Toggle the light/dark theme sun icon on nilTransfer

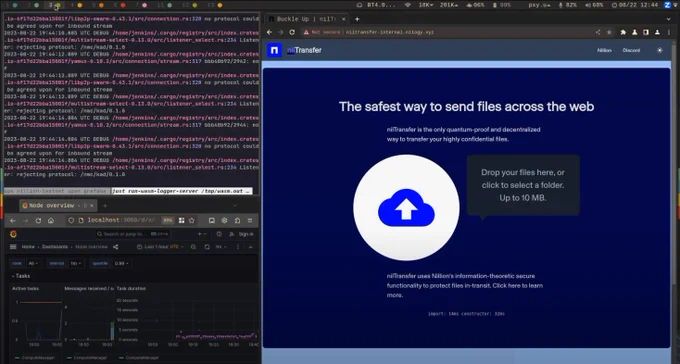pyautogui.click(x=660, y=50)
